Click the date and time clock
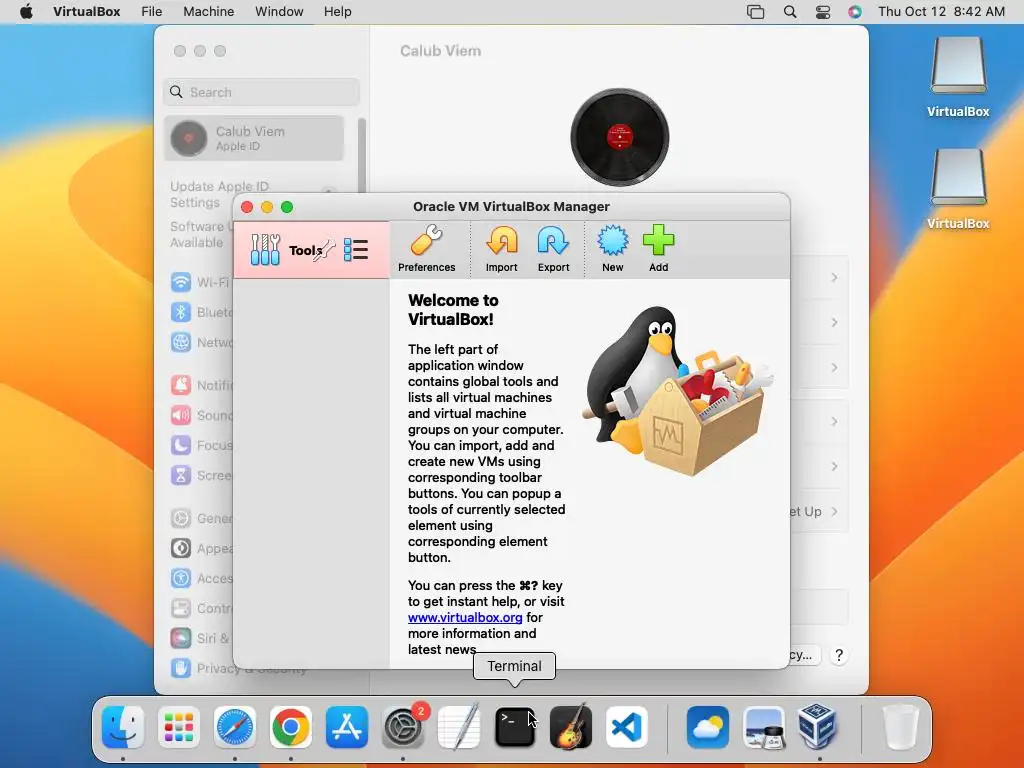Viewport: 1024px width, 768px height. 941,12
